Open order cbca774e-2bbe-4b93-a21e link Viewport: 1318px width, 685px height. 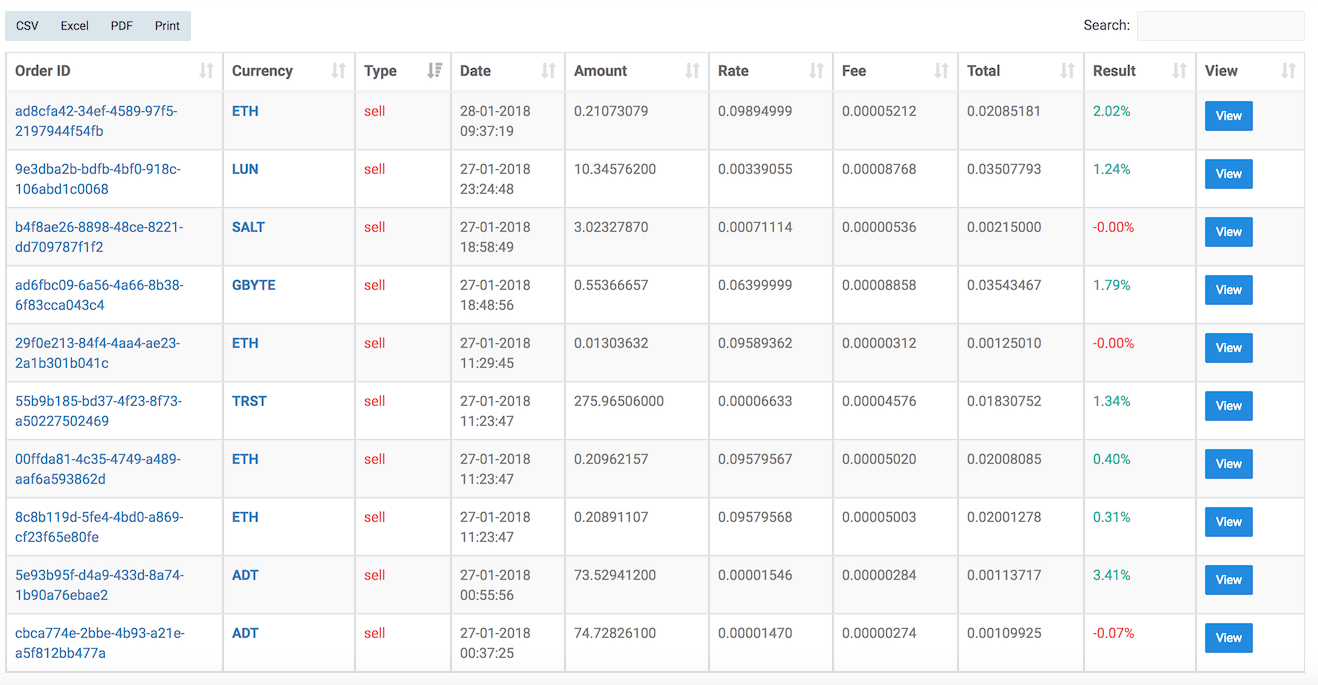click(100, 643)
